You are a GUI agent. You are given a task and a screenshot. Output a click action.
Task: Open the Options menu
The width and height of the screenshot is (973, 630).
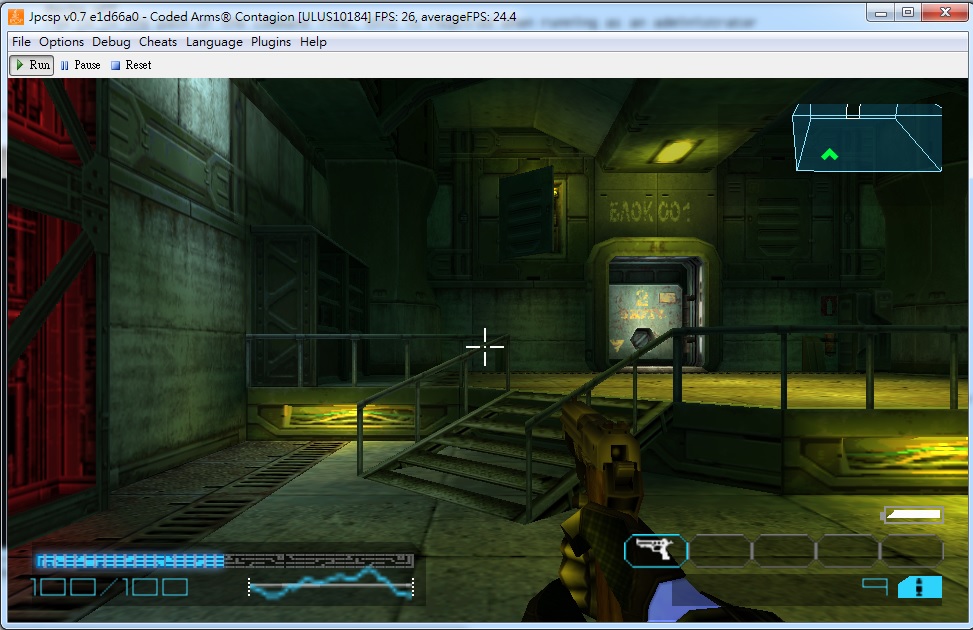pos(61,42)
